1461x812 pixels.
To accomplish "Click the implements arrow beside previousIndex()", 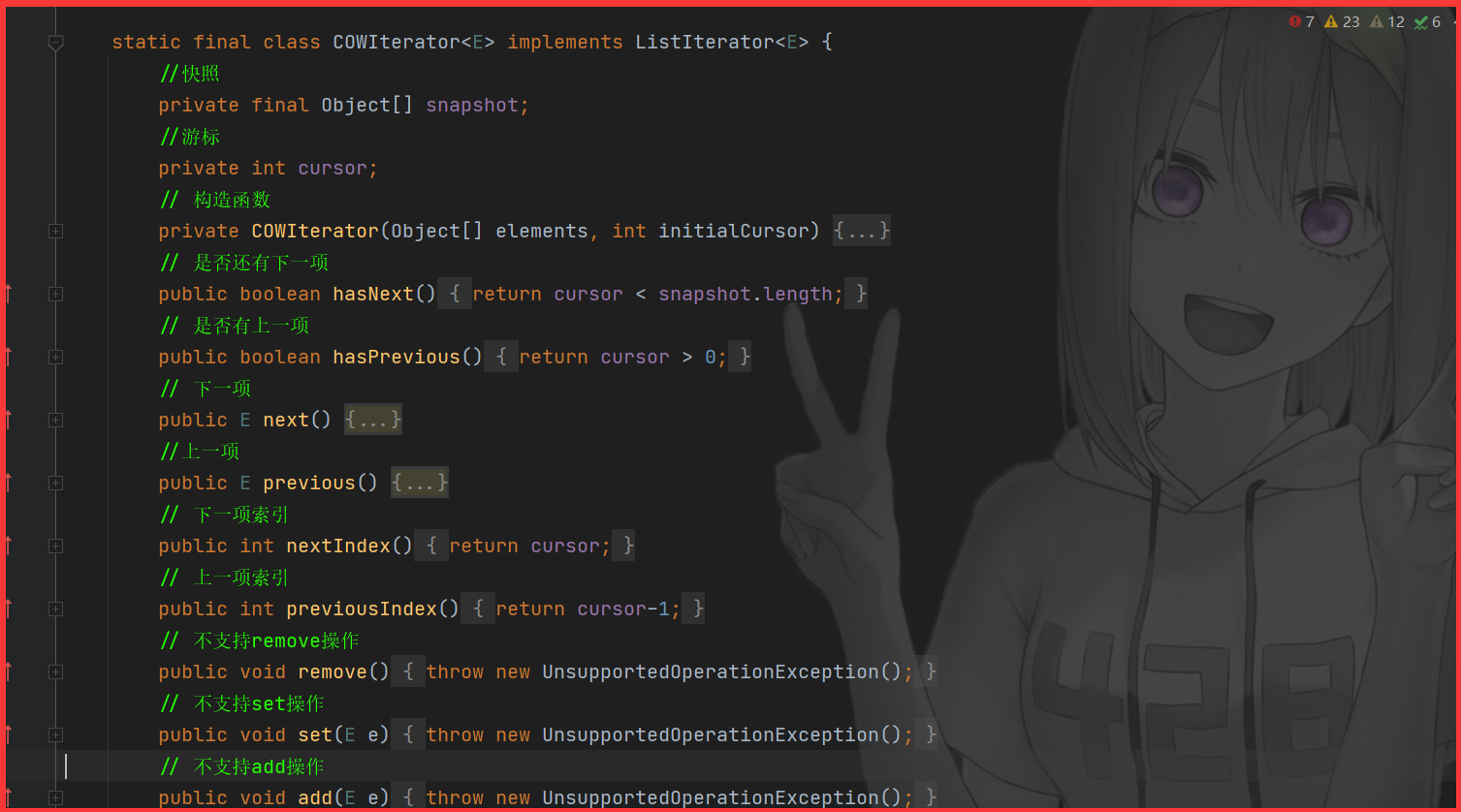I will point(9,609).
